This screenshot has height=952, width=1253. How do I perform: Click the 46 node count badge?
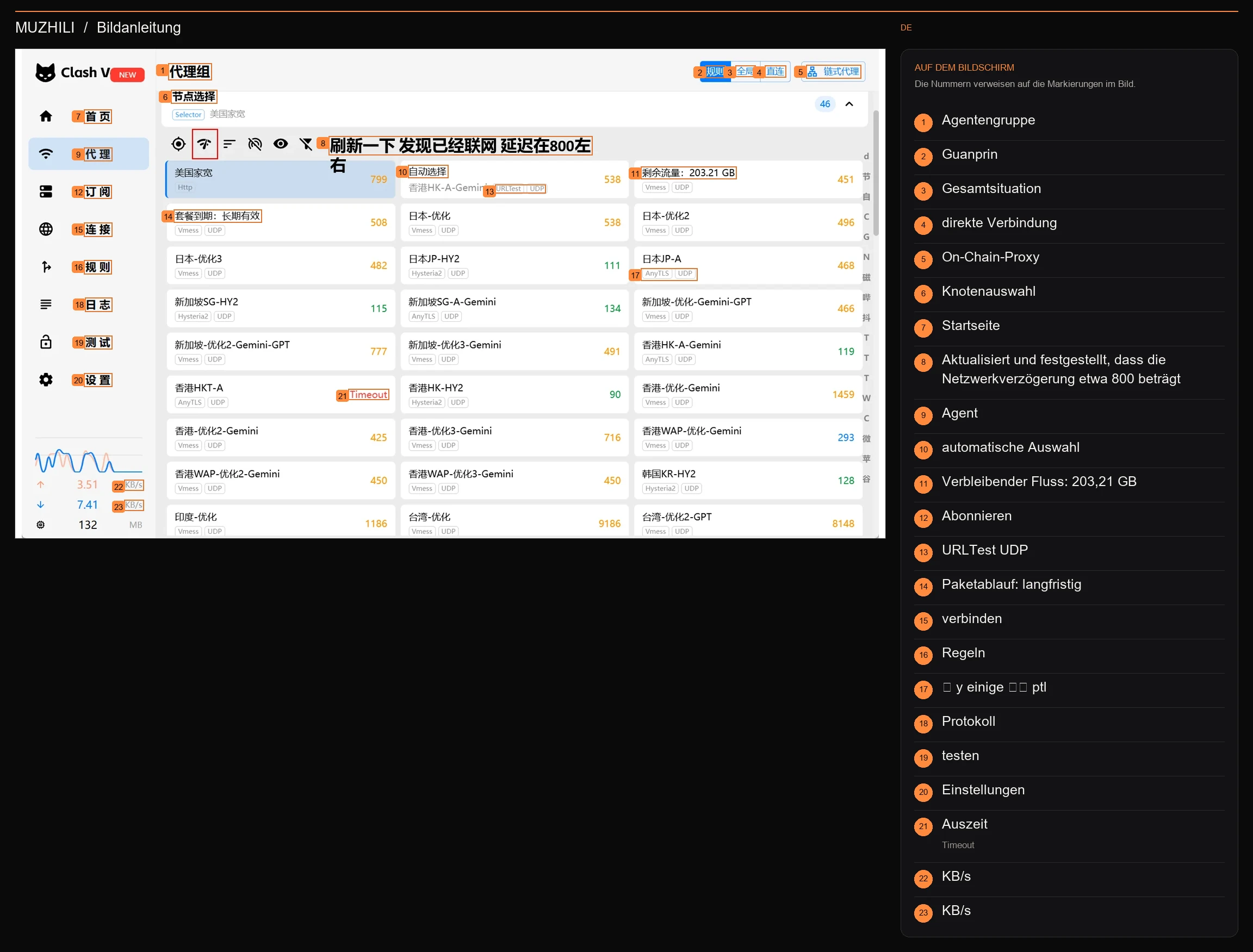point(824,104)
